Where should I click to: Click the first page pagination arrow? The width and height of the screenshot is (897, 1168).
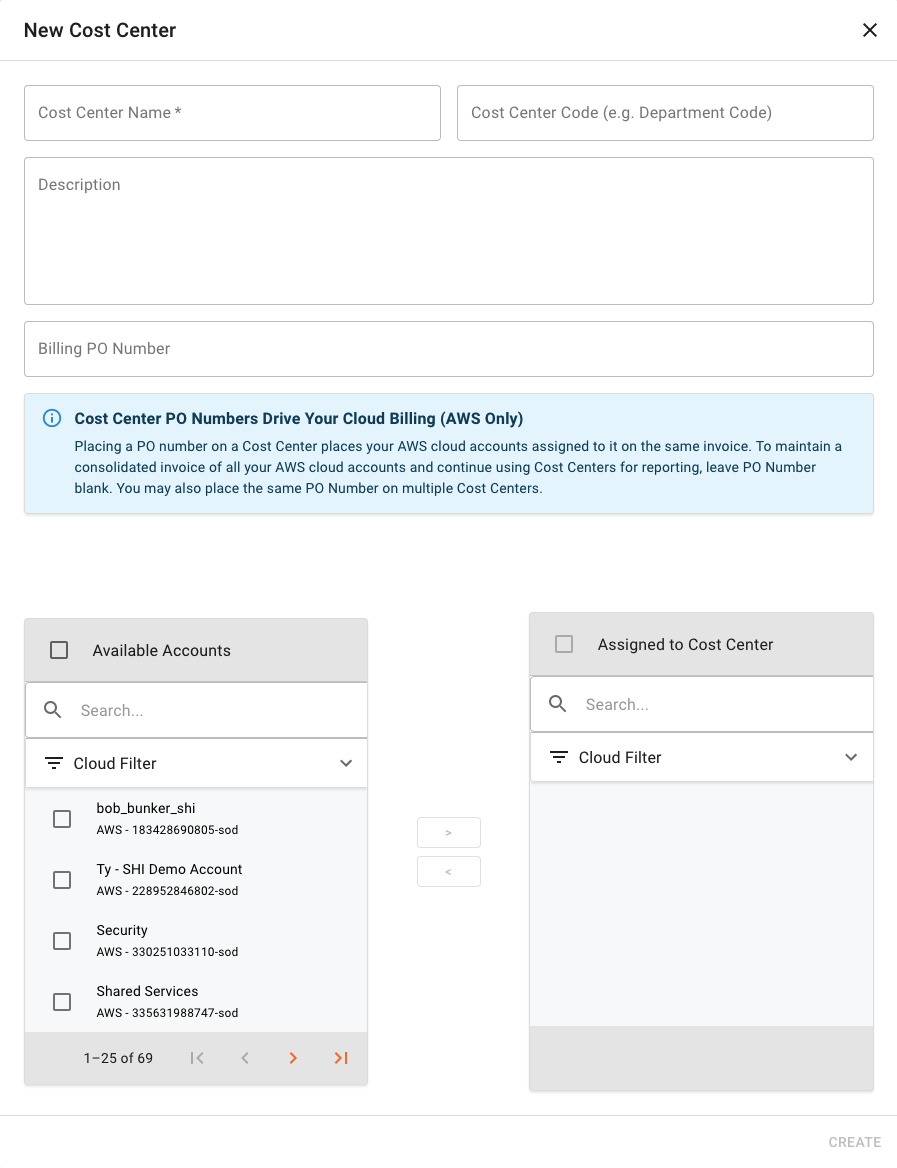pyautogui.click(x=197, y=1058)
